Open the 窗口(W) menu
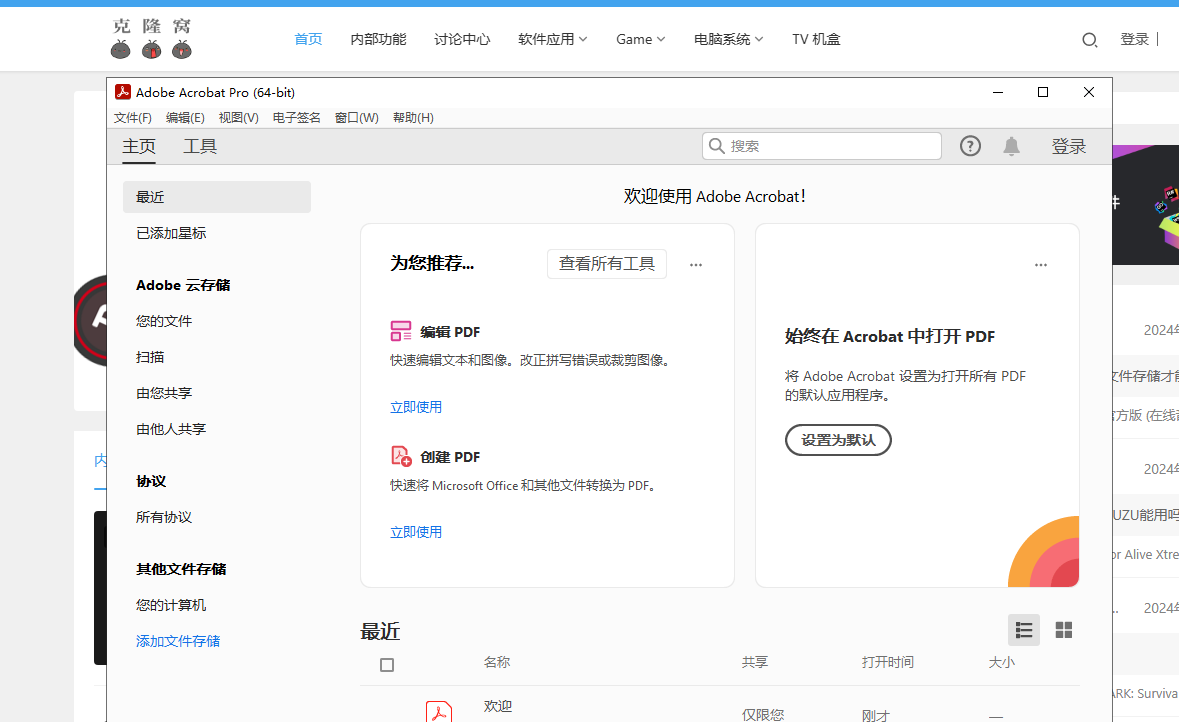The width and height of the screenshot is (1179, 722). pyautogui.click(x=356, y=117)
